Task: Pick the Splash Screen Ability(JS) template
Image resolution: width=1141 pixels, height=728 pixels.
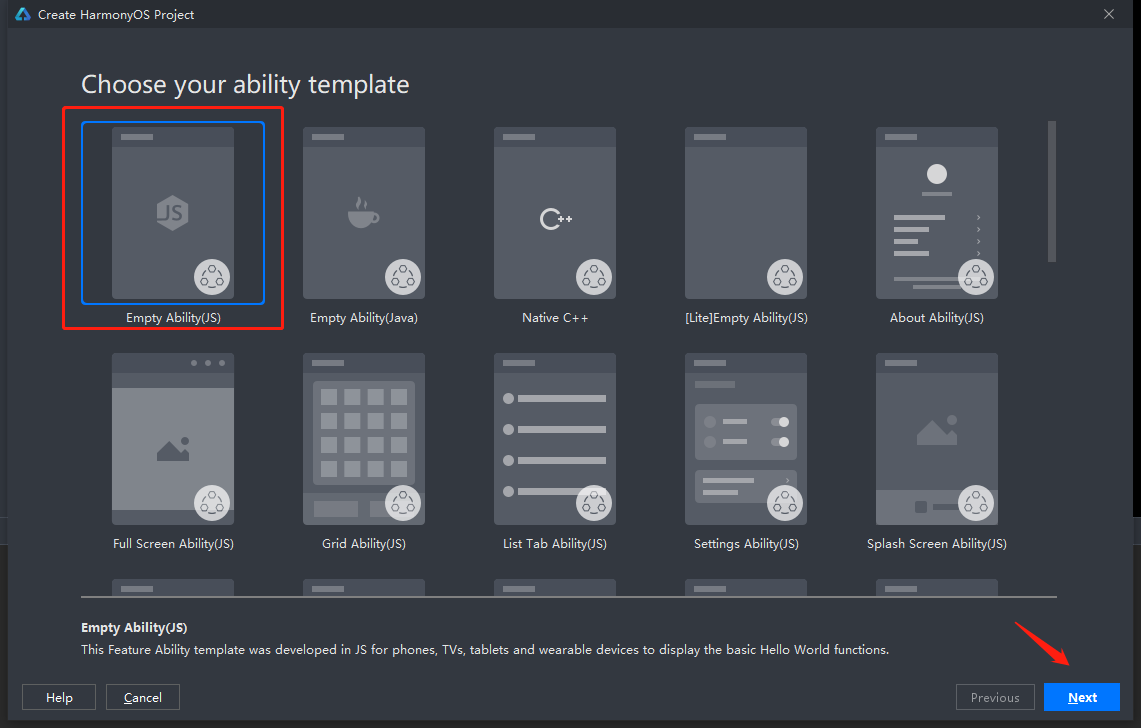Action: [937, 439]
